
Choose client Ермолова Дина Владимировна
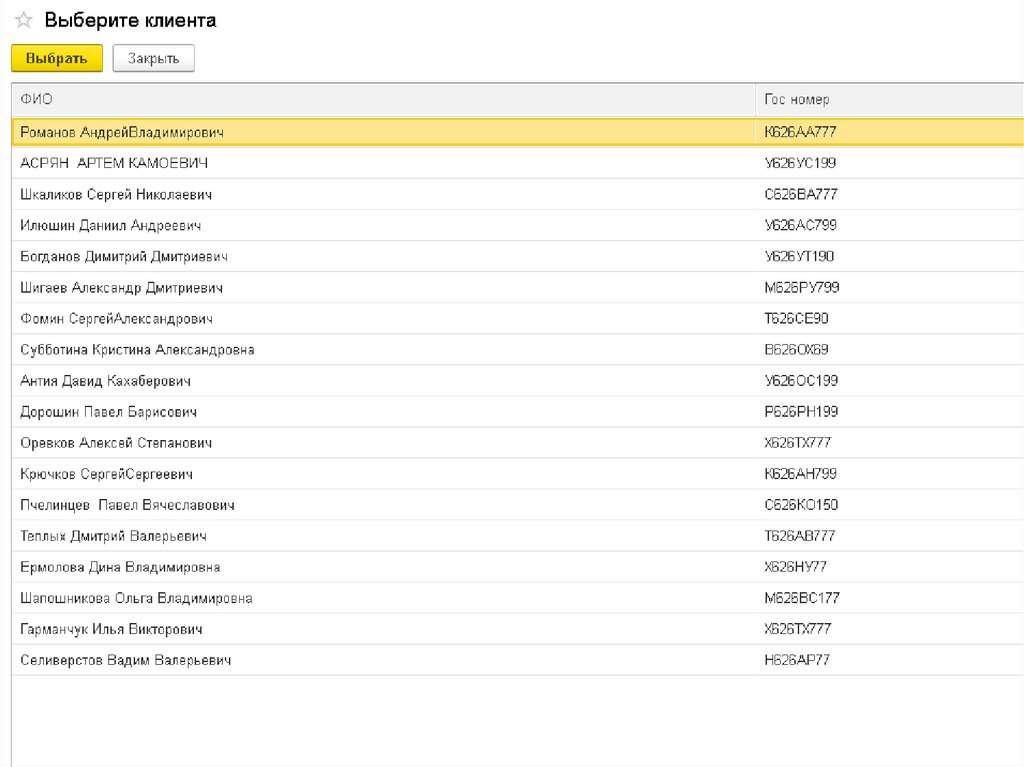click(x=120, y=566)
